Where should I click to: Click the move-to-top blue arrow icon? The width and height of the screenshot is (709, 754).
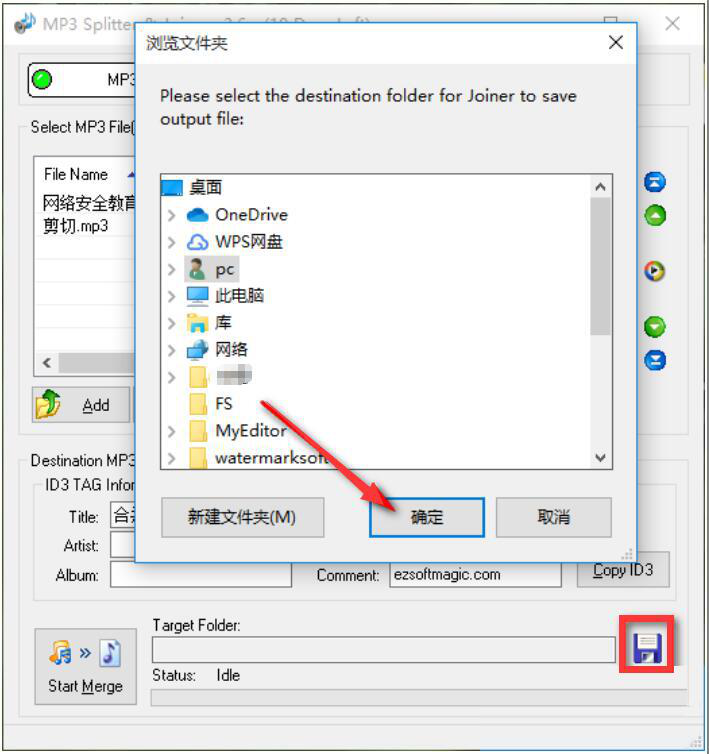click(655, 182)
